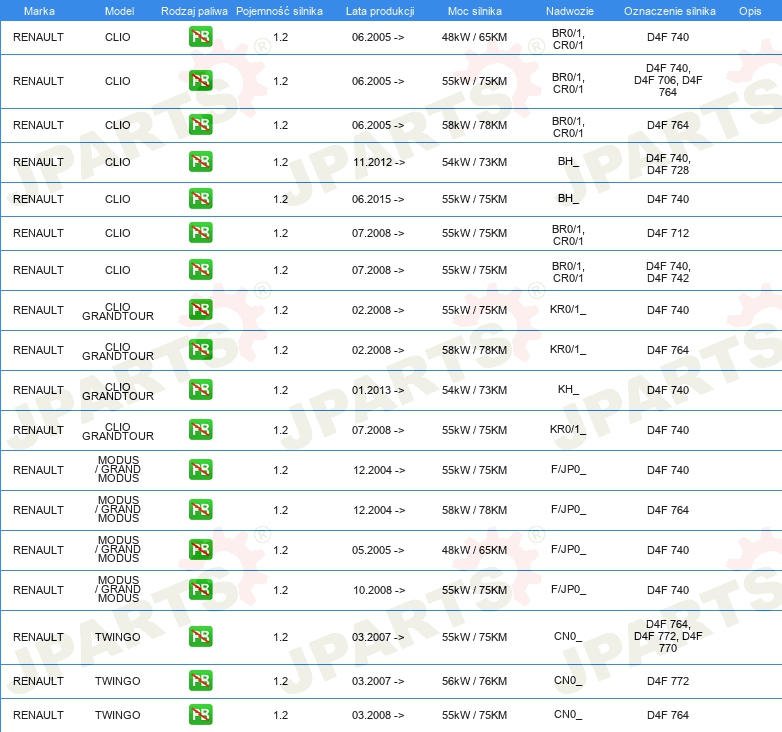Click the petrol icon in the Modus 05.2005 row
This screenshot has width=782, height=732.
click(x=200, y=549)
